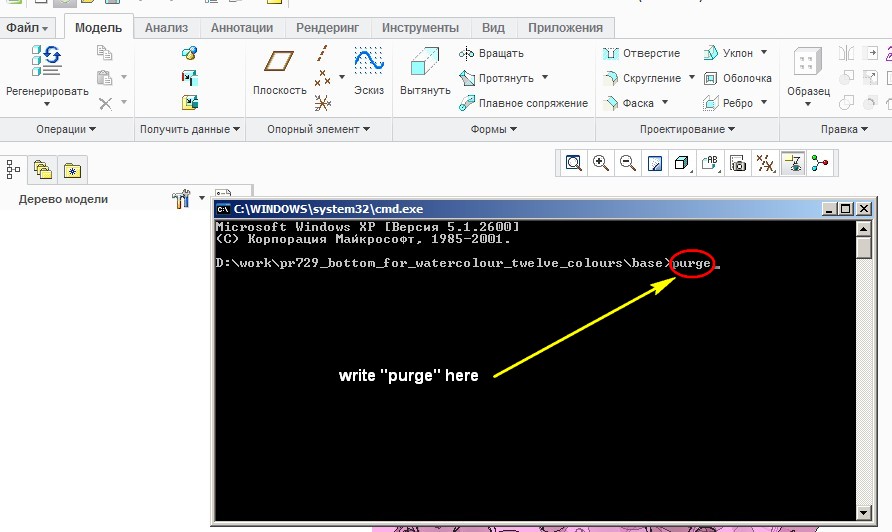
Task: Select the Draft tool (Уклон)
Action: tap(728, 53)
